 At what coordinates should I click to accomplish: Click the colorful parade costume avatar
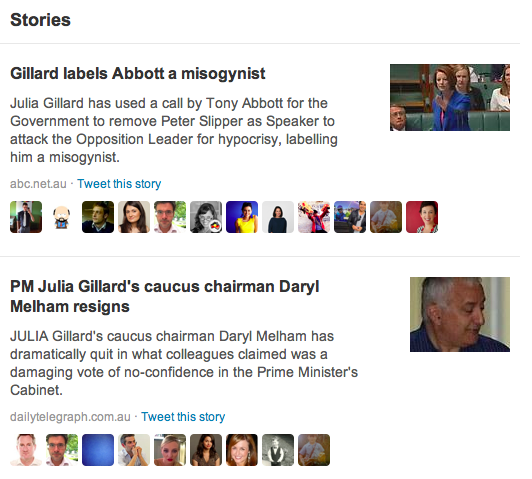[x=314, y=217]
